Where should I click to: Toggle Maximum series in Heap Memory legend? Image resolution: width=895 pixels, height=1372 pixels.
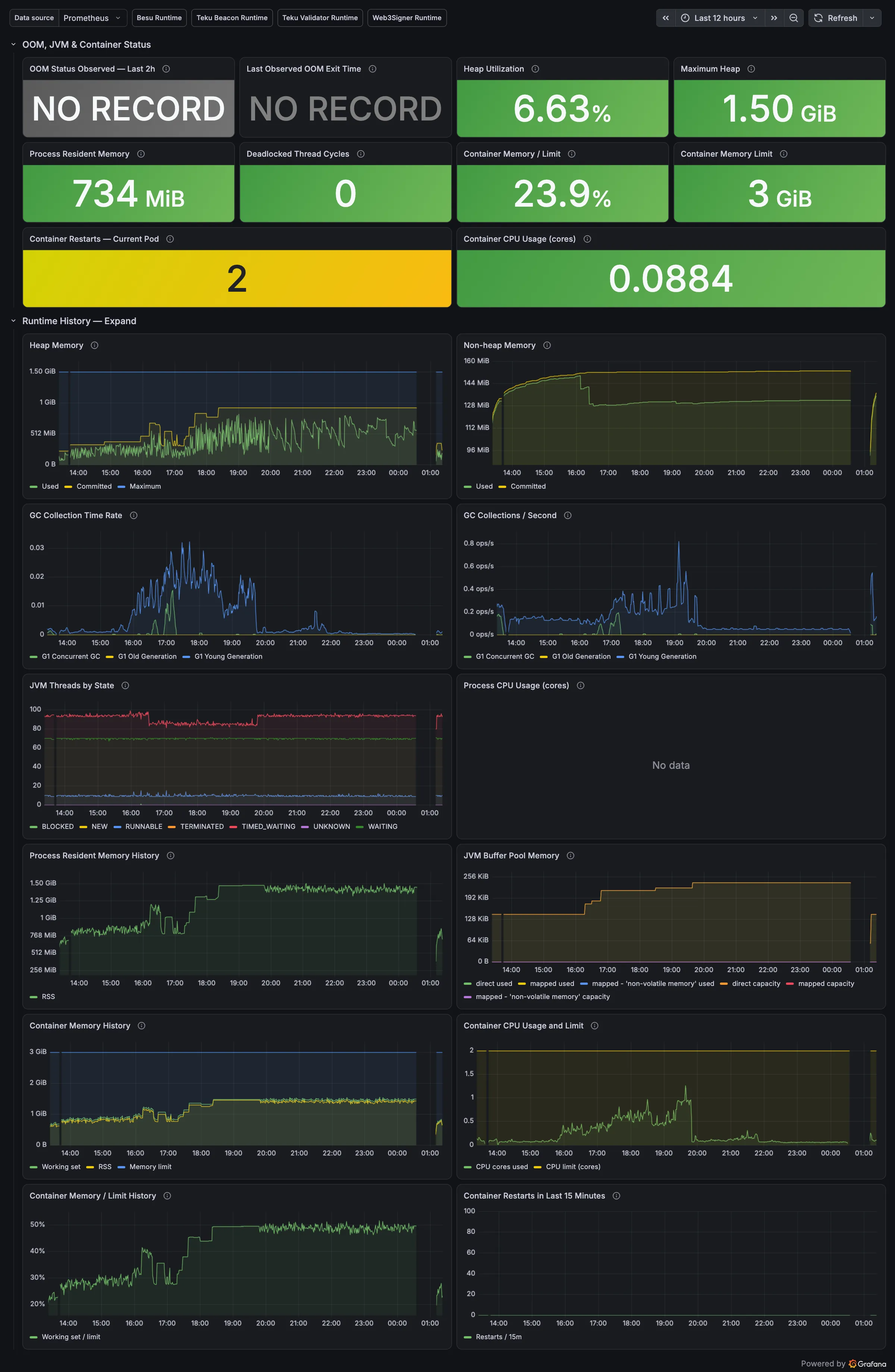coord(145,486)
